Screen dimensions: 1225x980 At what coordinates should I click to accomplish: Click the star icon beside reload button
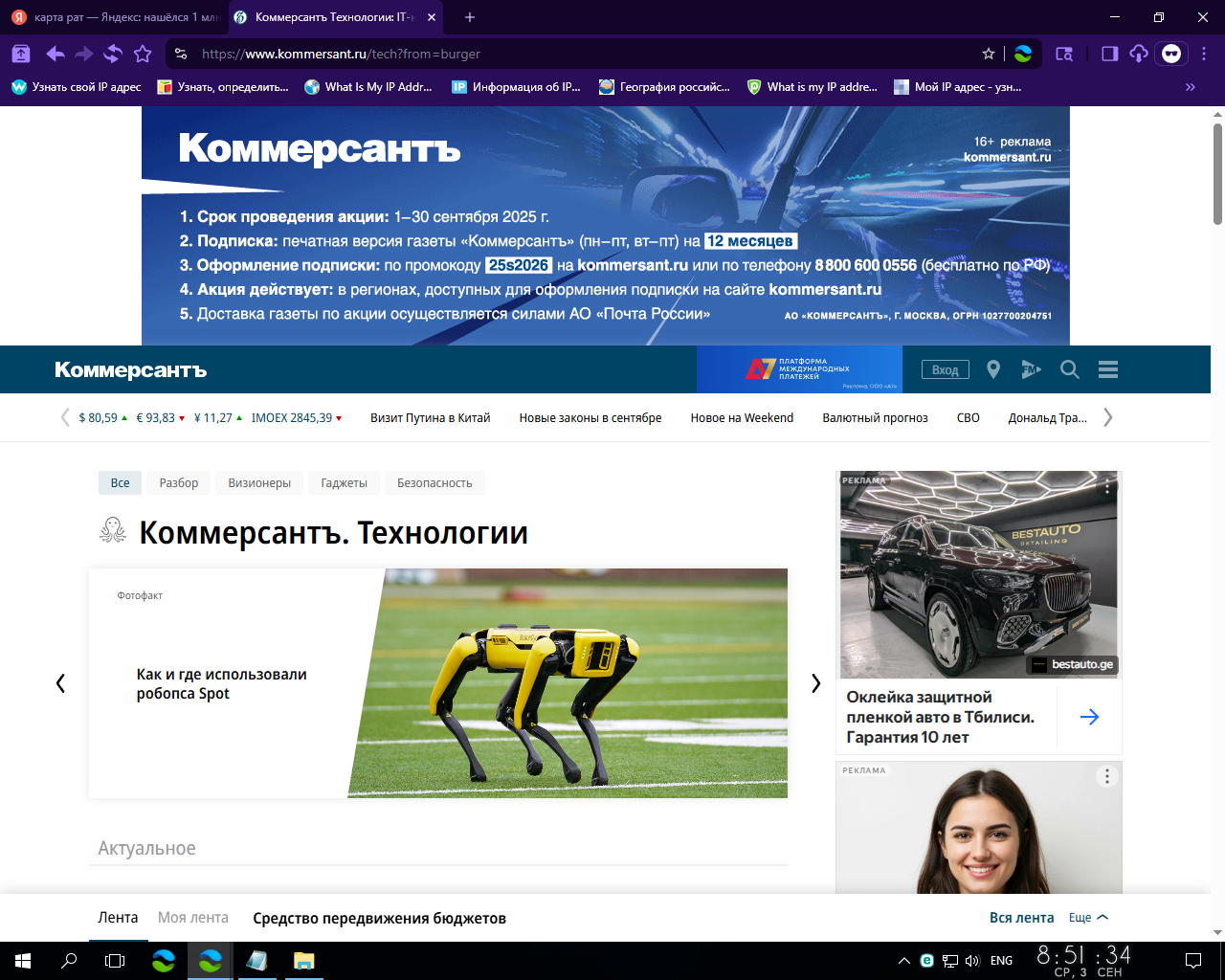(143, 54)
